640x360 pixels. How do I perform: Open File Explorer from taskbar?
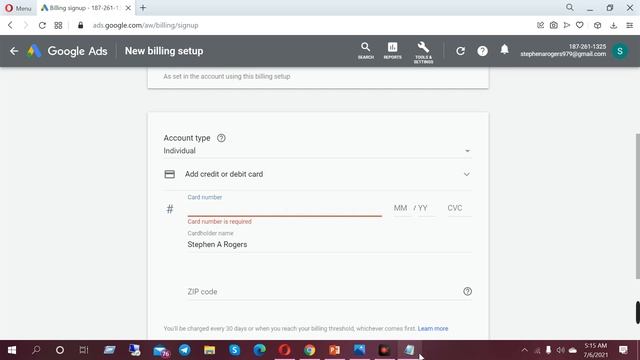tap(209, 350)
